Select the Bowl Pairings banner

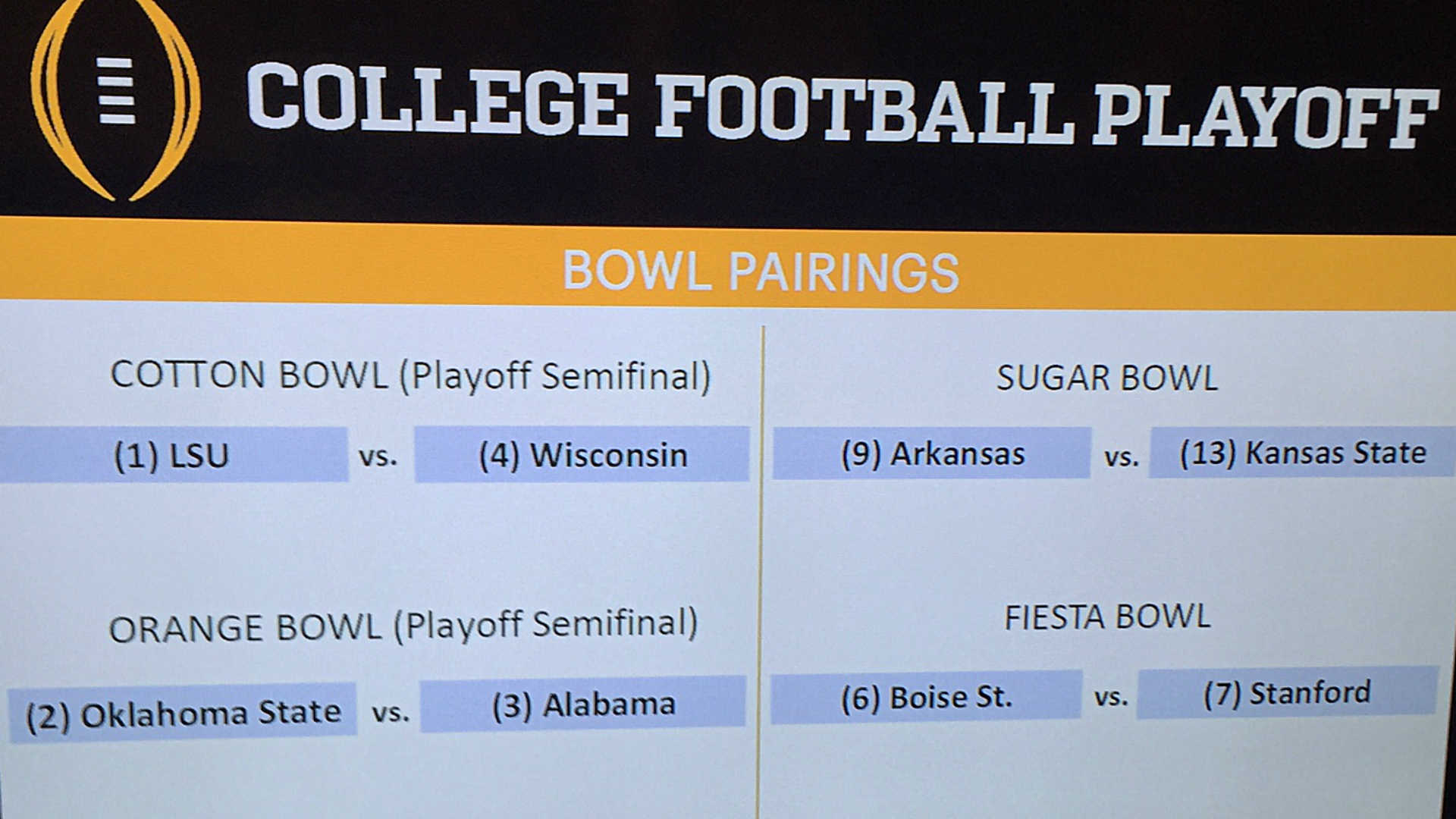[x=728, y=265]
